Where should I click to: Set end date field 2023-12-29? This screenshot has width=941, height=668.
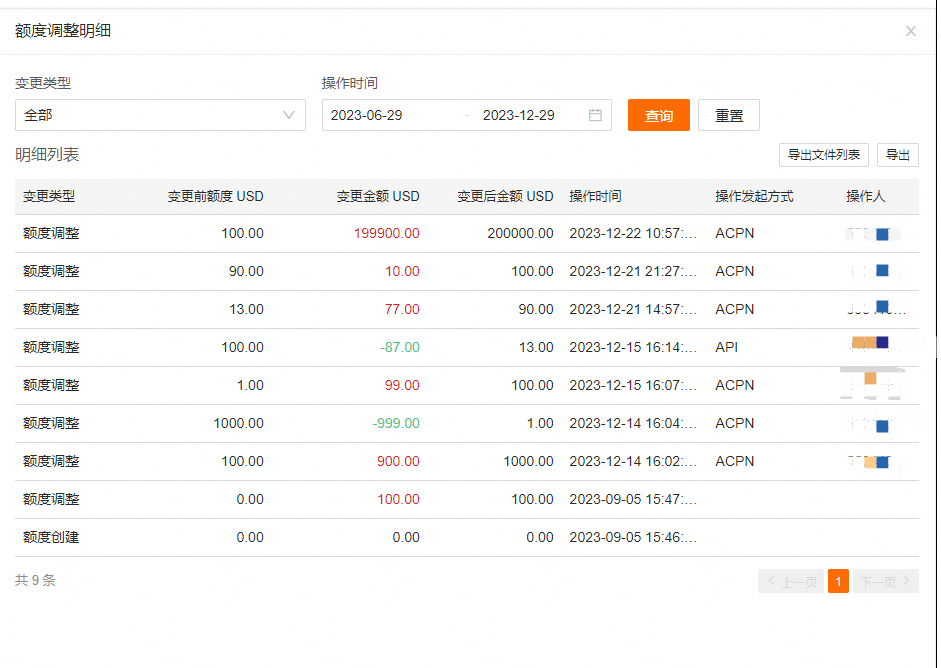pos(519,115)
